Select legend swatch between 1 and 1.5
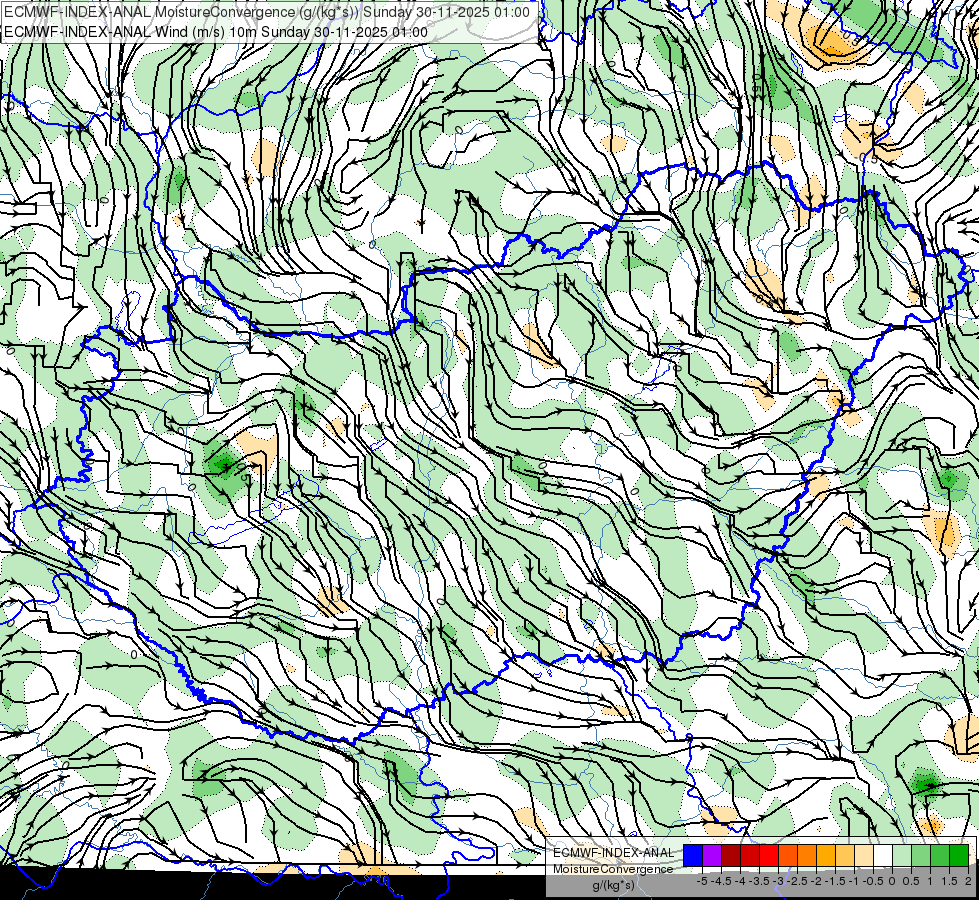 (940, 856)
